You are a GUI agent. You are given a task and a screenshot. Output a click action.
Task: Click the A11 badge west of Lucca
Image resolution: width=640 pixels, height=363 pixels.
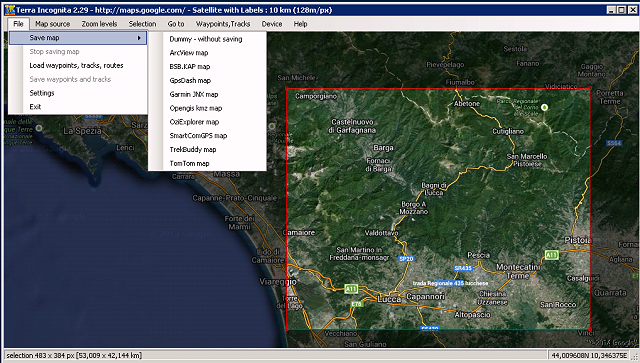tap(351, 289)
